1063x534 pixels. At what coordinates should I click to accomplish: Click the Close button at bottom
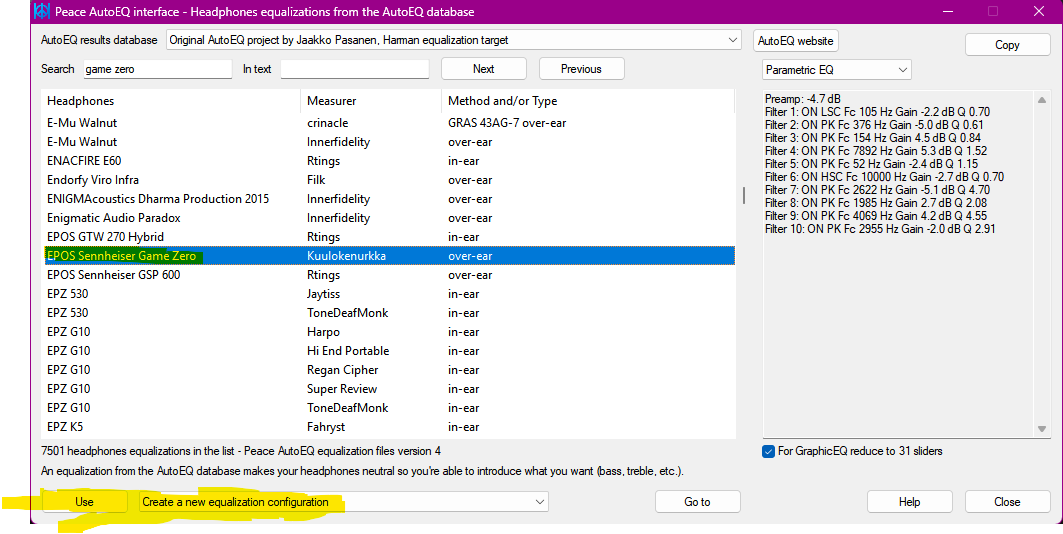click(x=1007, y=502)
